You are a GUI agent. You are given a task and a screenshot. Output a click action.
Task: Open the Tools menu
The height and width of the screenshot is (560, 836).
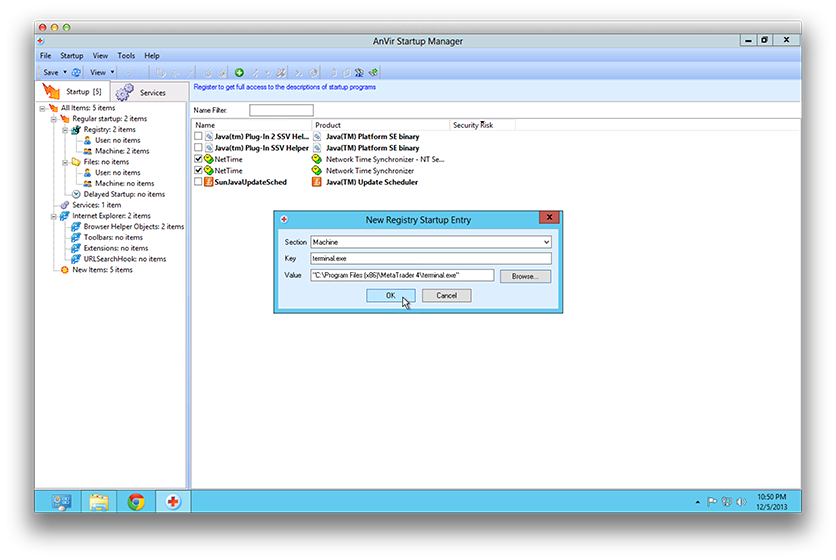click(x=126, y=56)
